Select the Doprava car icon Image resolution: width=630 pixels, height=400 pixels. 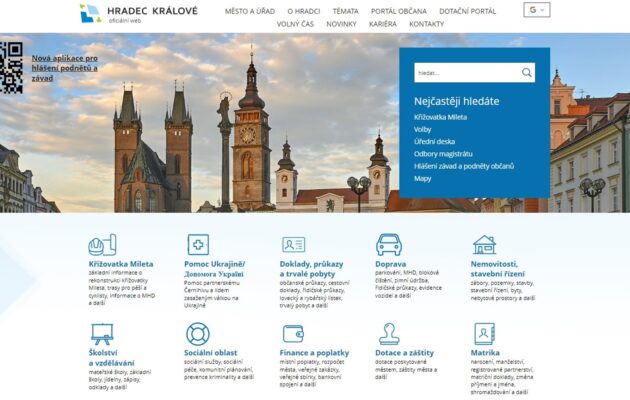tap(389, 245)
